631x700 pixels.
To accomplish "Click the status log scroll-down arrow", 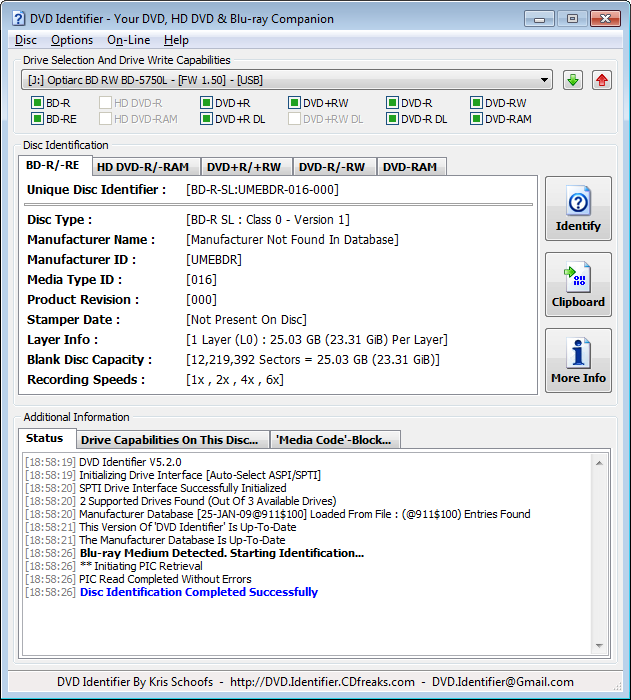I will click(x=599, y=646).
